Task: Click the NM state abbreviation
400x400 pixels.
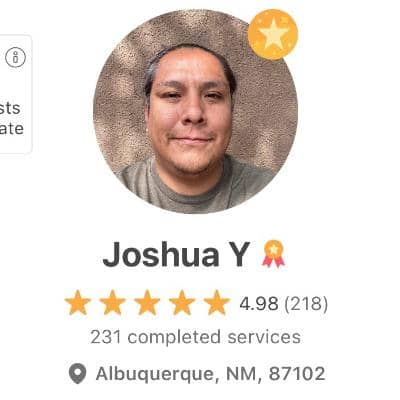Action: coord(242,374)
